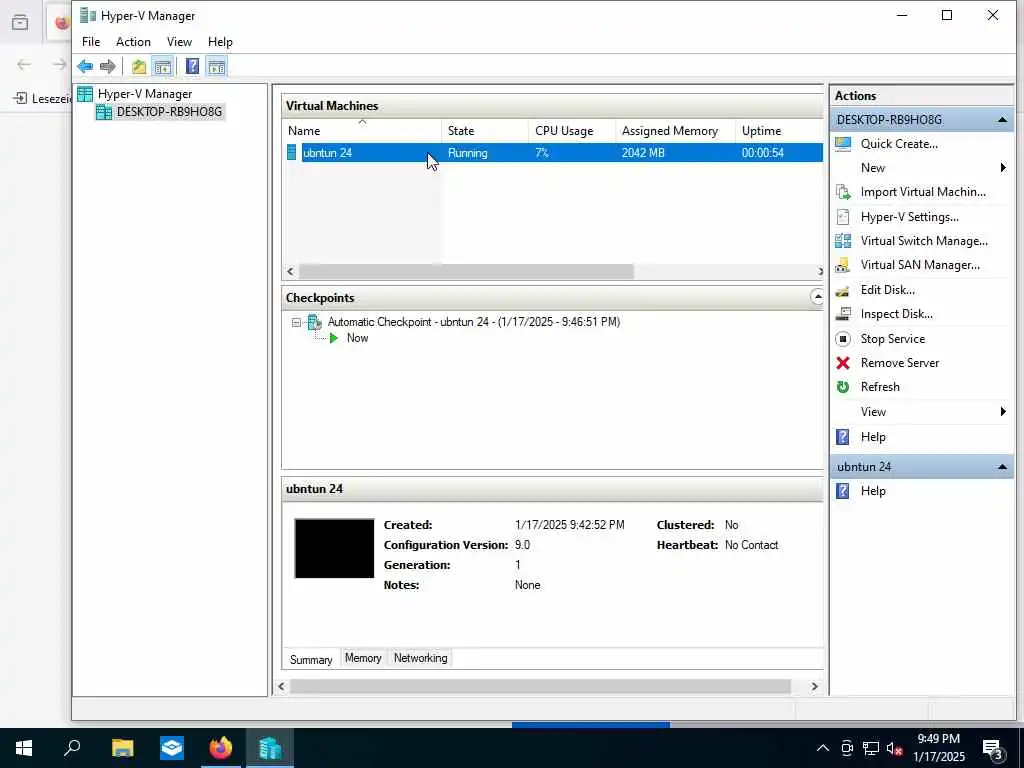Viewport: 1024px width, 768px height.
Task: Switch to the Summary tab
Action: (311, 660)
